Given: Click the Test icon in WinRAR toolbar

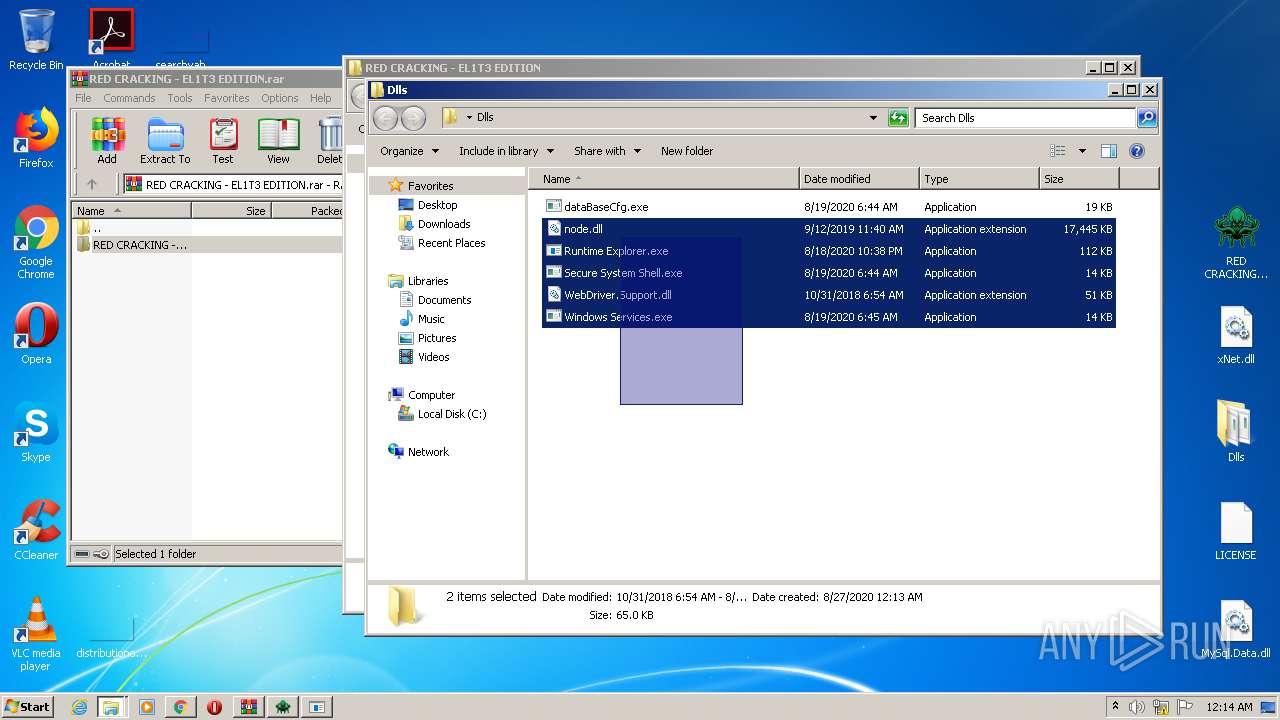Looking at the screenshot, I should (x=223, y=140).
